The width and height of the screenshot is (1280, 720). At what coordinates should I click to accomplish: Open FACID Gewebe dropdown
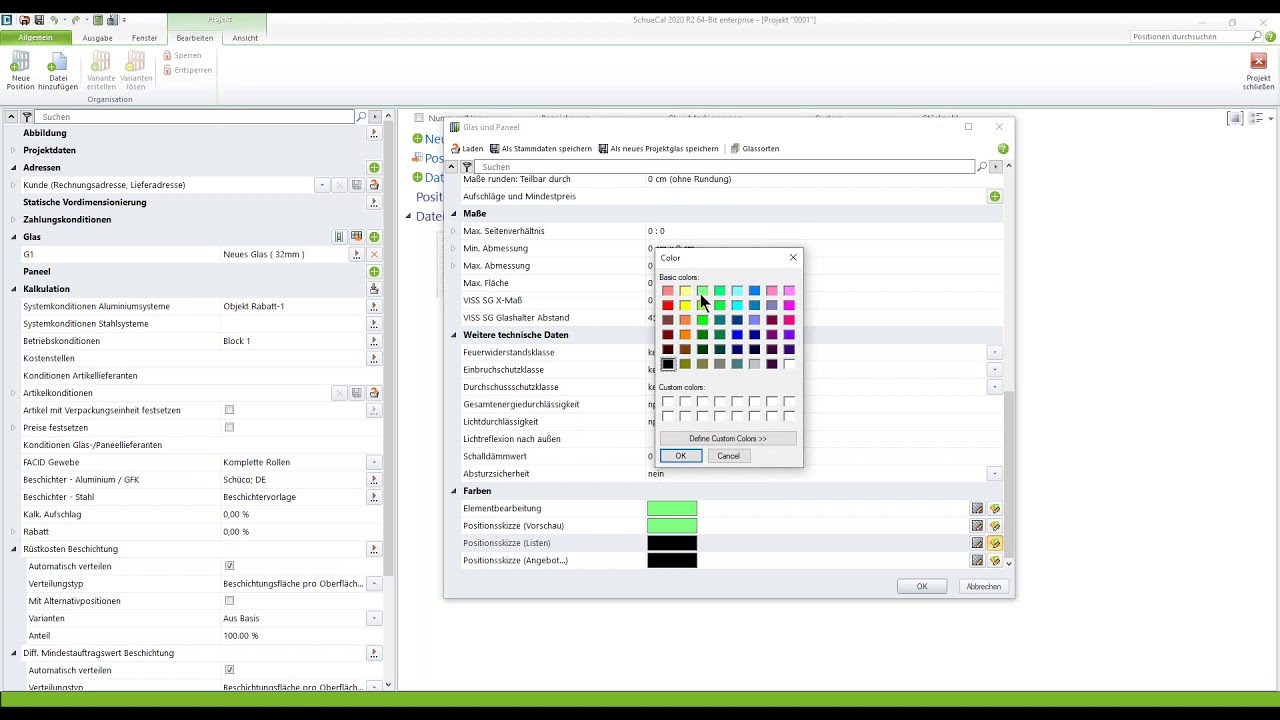click(x=374, y=462)
